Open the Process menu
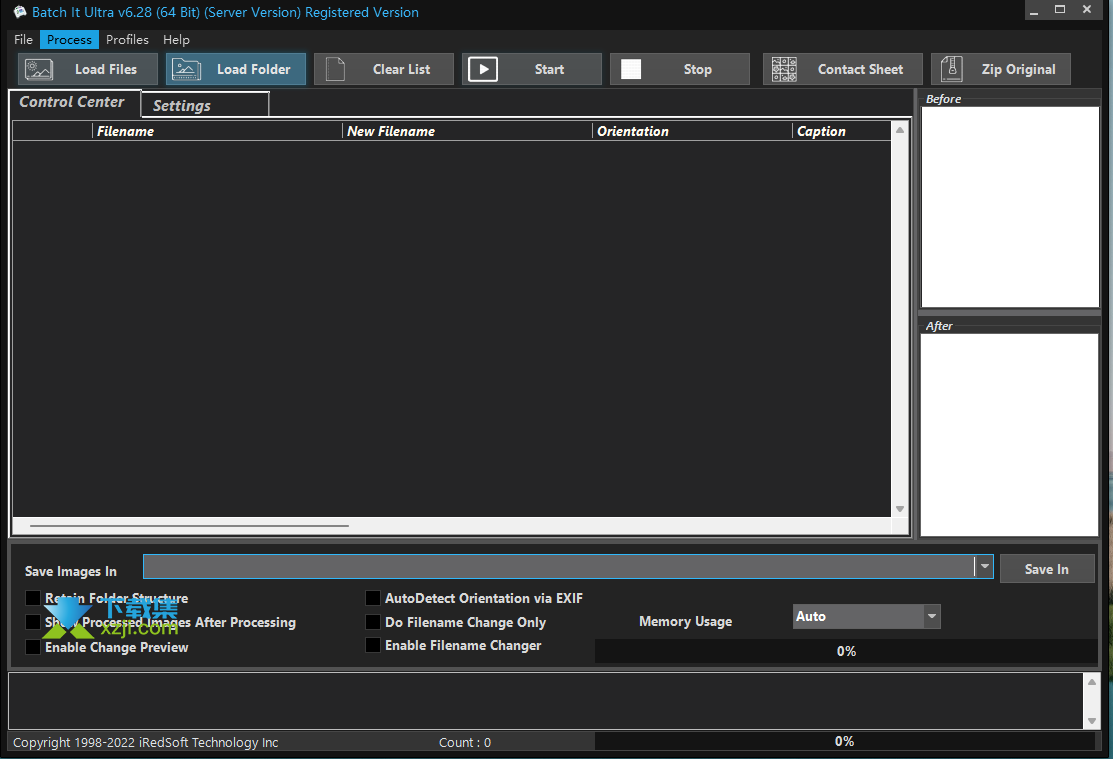The width and height of the screenshot is (1113, 759). click(x=69, y=40)
